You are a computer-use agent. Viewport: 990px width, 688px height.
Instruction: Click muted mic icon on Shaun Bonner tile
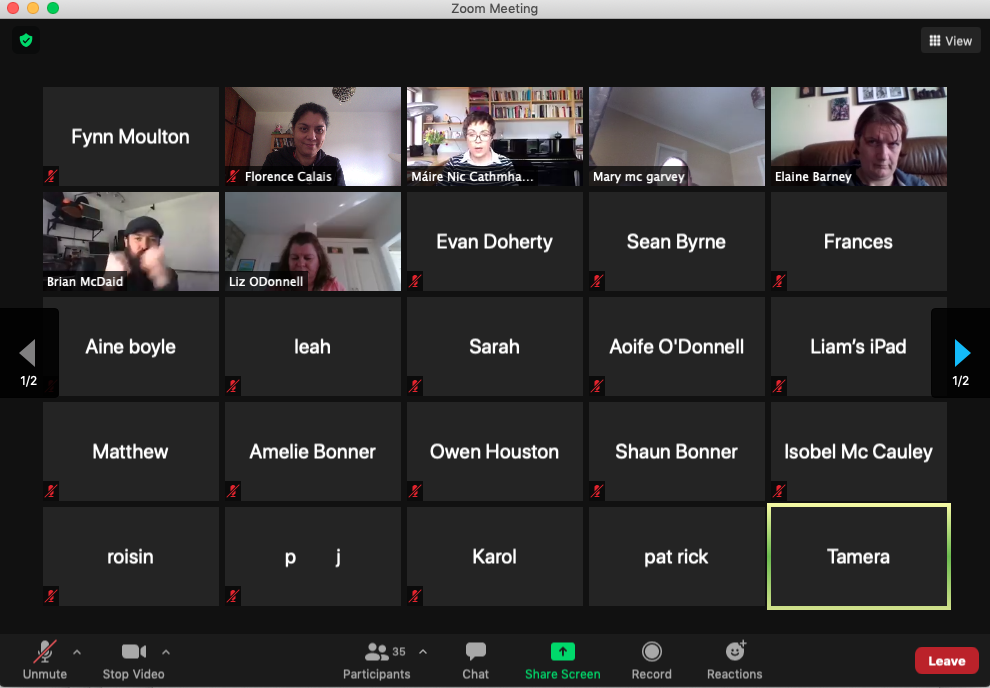597,490
